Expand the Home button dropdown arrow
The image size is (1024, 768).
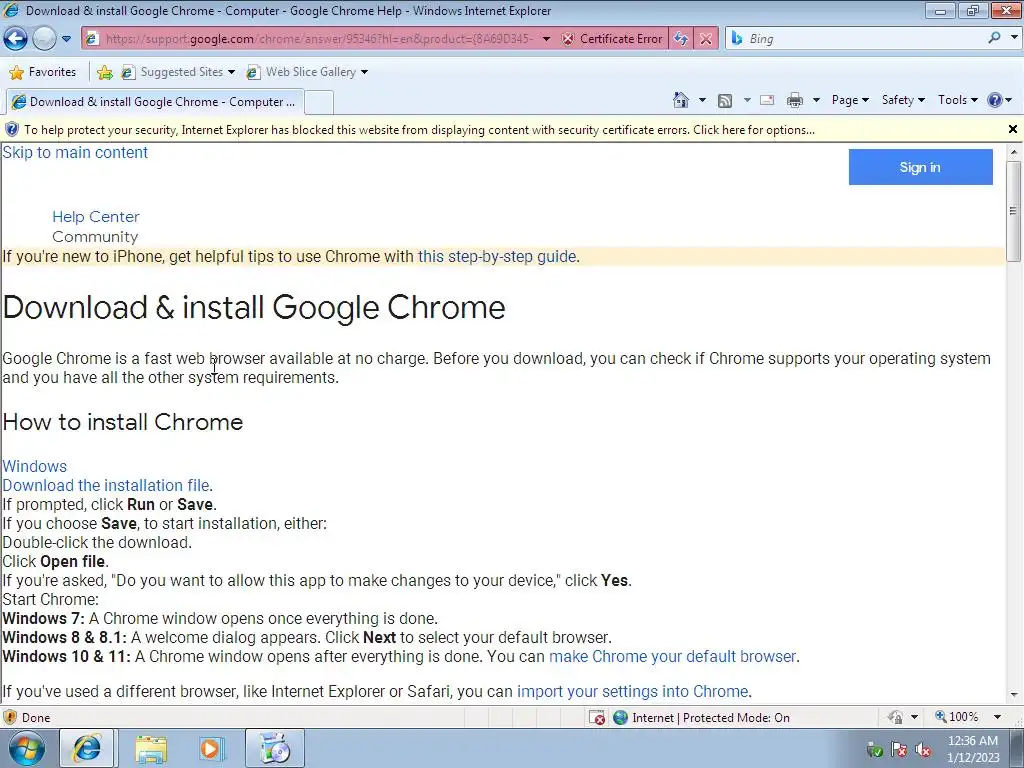pyautogui.click(x=702, y=100)
